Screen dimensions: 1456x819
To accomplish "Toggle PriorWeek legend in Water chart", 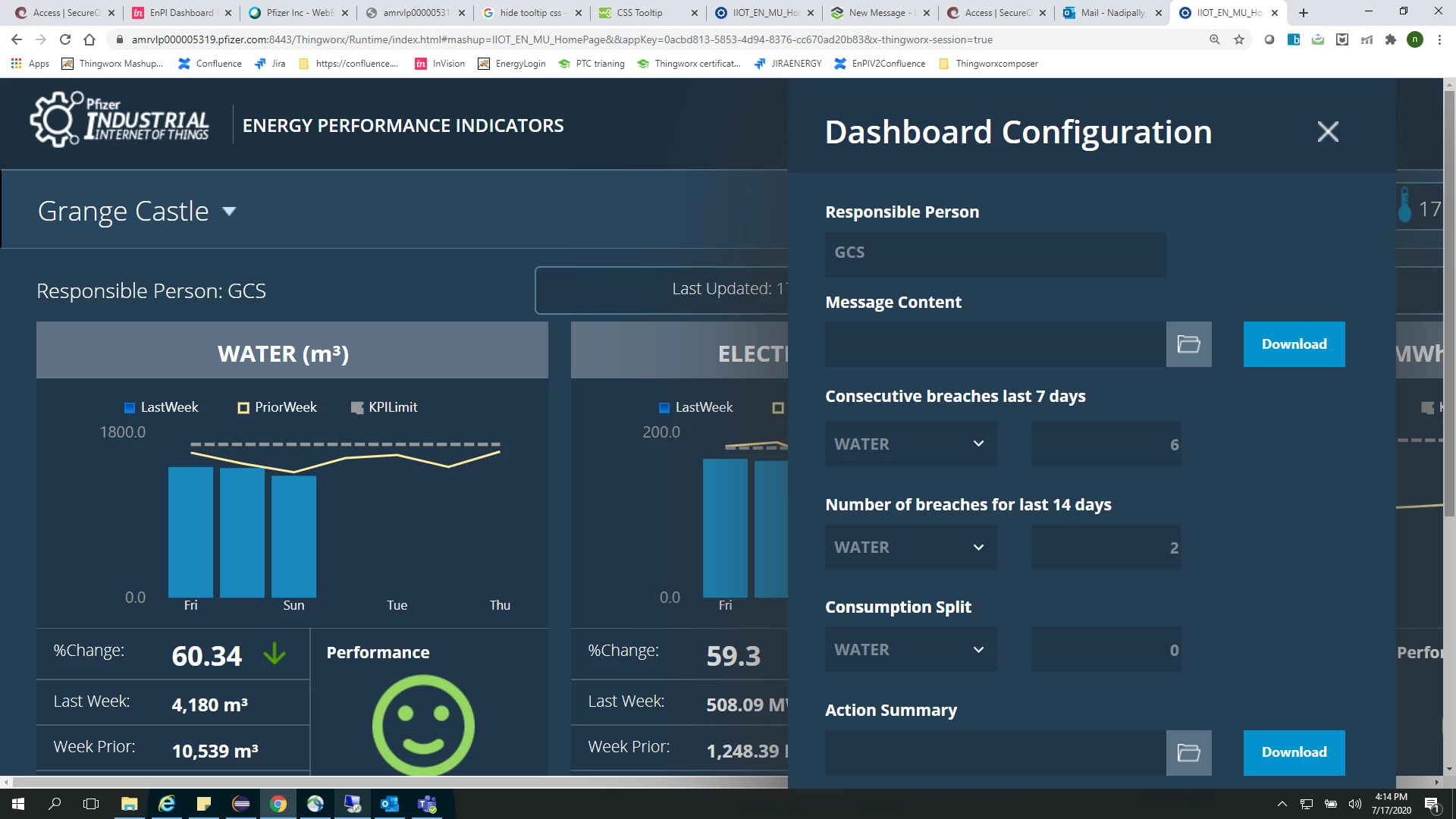I will (x=277, y=407).
